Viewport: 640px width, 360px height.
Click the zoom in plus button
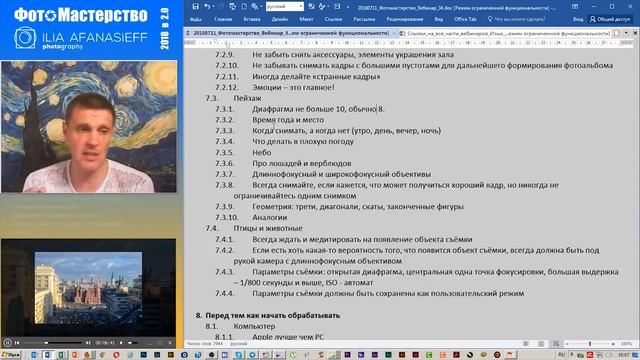click(613, 344)
